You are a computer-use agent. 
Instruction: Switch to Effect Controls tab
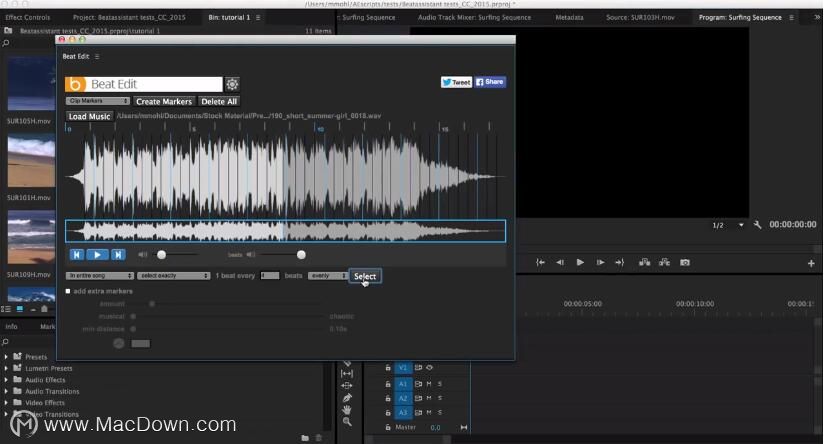point(27,17)
